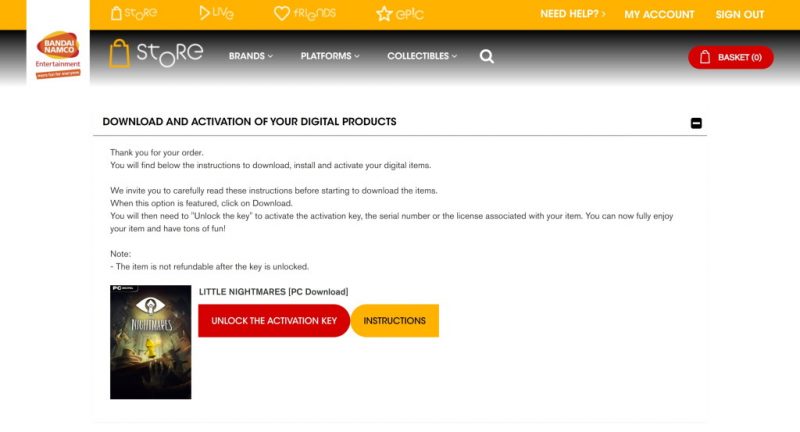Click the Little Nightmares [PC Download] title

pyautogui.click(x=273, y=292)
